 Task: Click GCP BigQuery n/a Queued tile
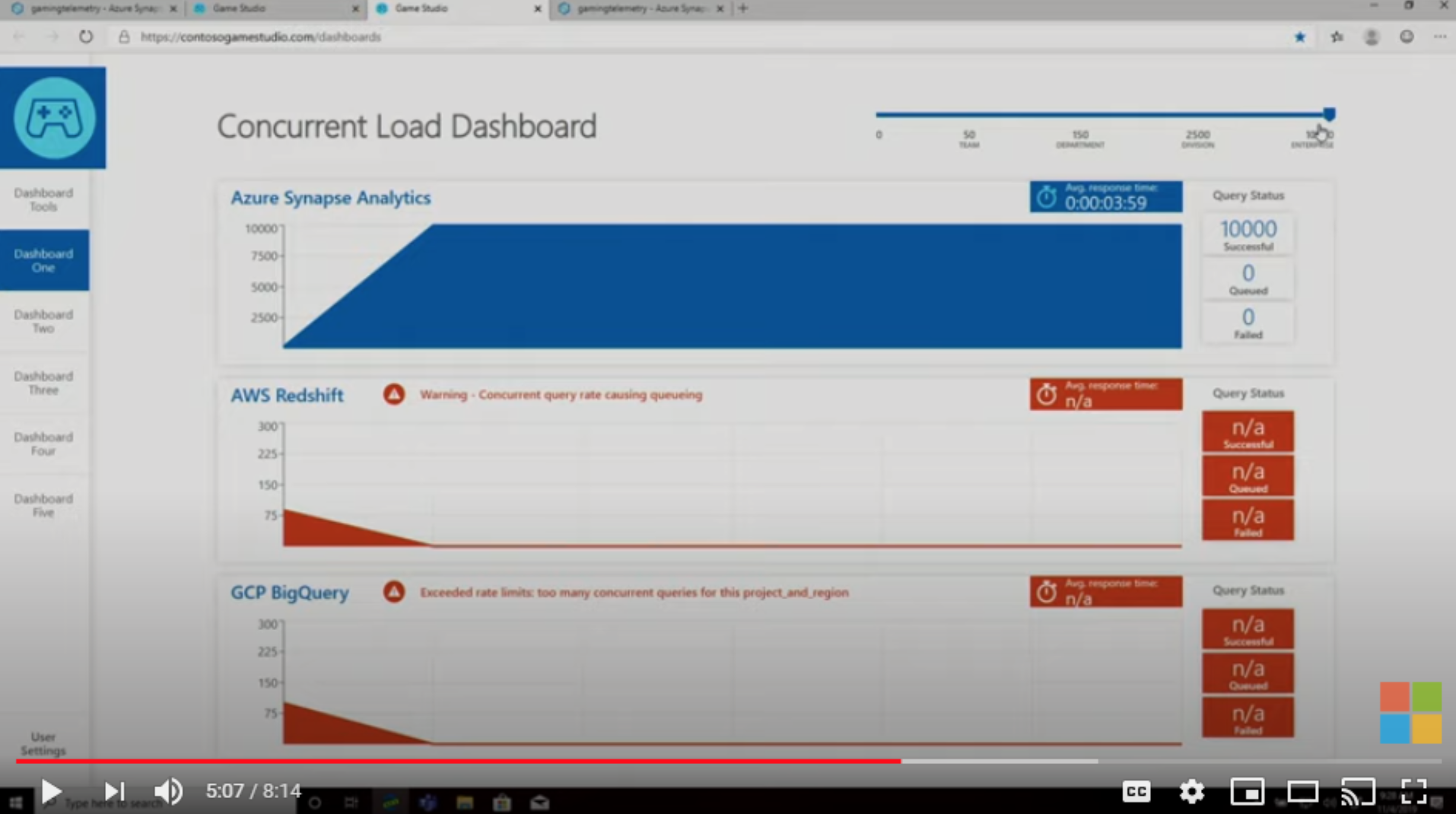pos(1248,673)
